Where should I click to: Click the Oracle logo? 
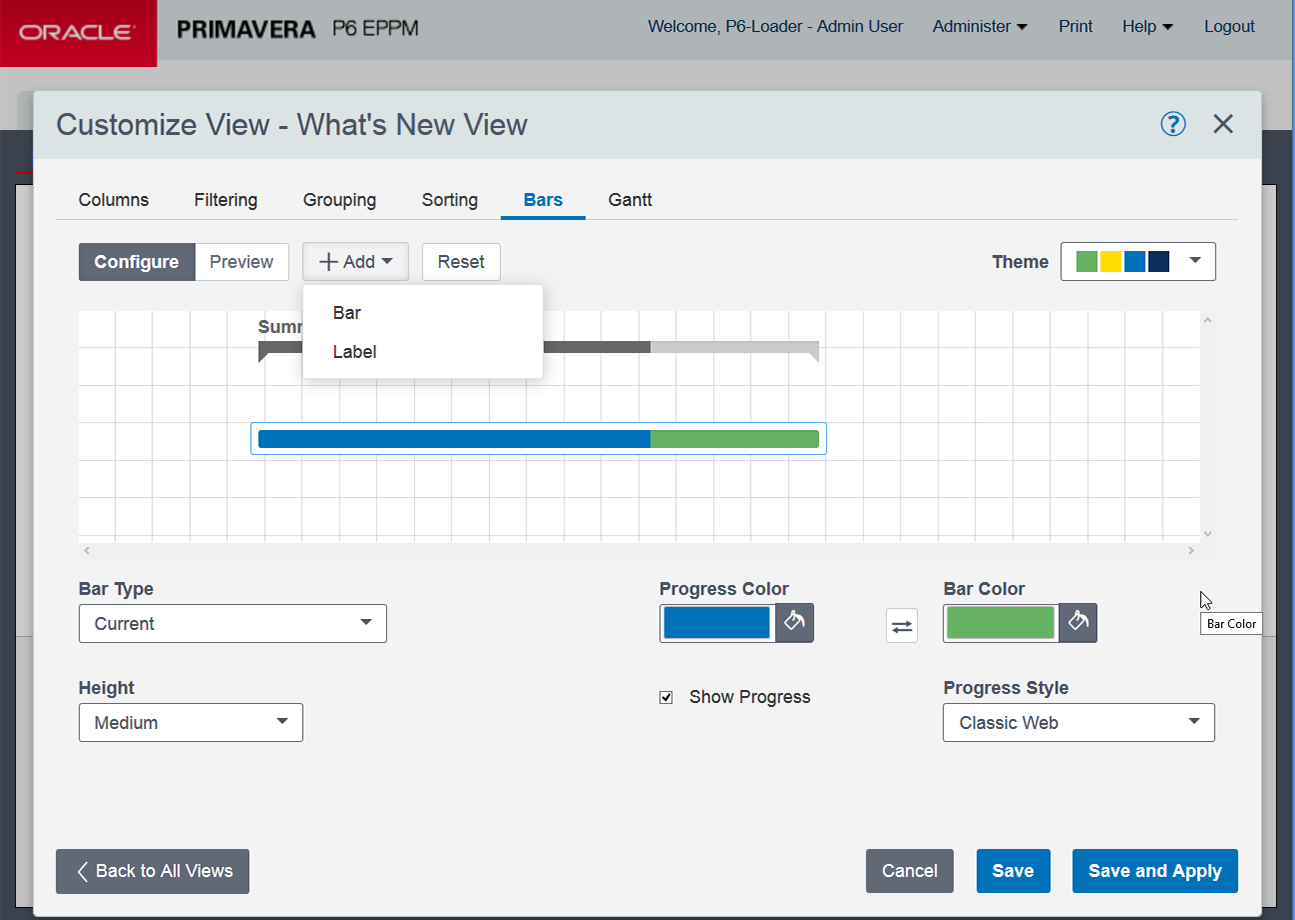click(77, 31)
